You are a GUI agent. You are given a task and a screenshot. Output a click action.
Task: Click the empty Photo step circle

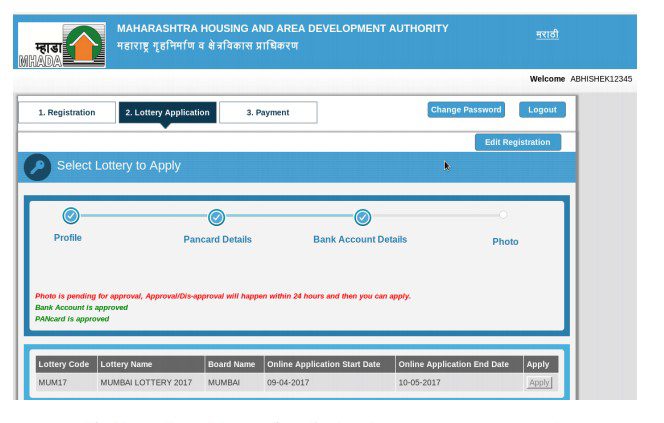(503, 215)
